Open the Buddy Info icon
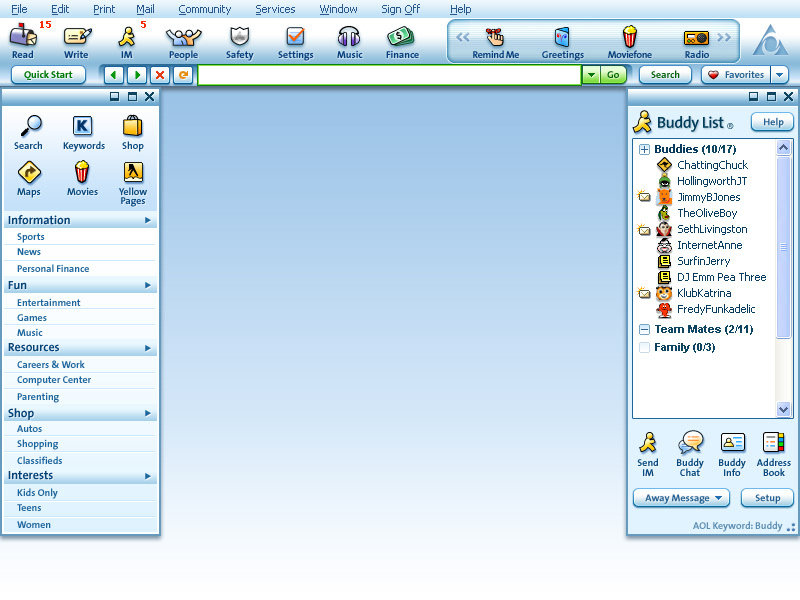 [x=733, y=443]
